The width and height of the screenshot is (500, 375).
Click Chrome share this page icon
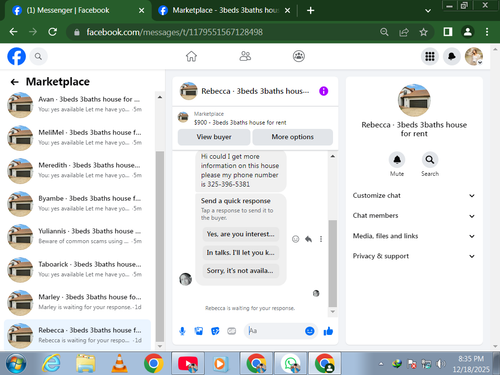(404, 32)
